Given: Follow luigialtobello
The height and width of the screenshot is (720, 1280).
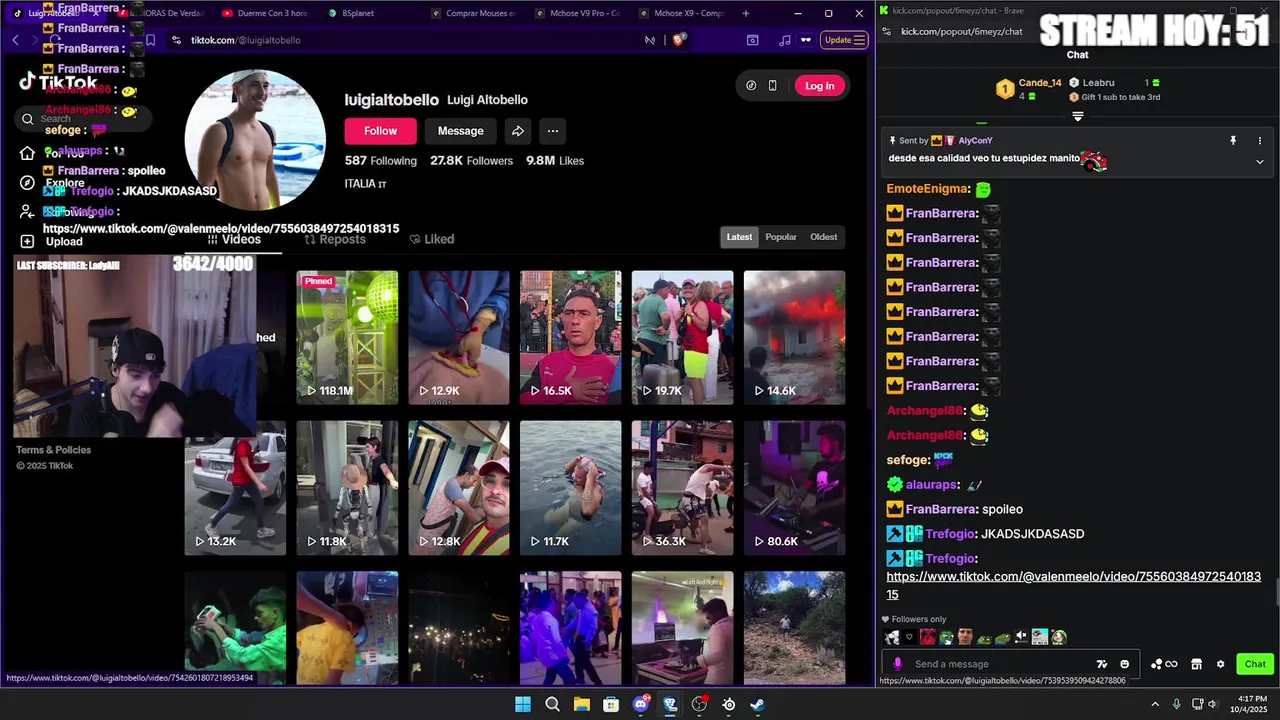Looking at the screenshot, I should (x=380, y=131).
